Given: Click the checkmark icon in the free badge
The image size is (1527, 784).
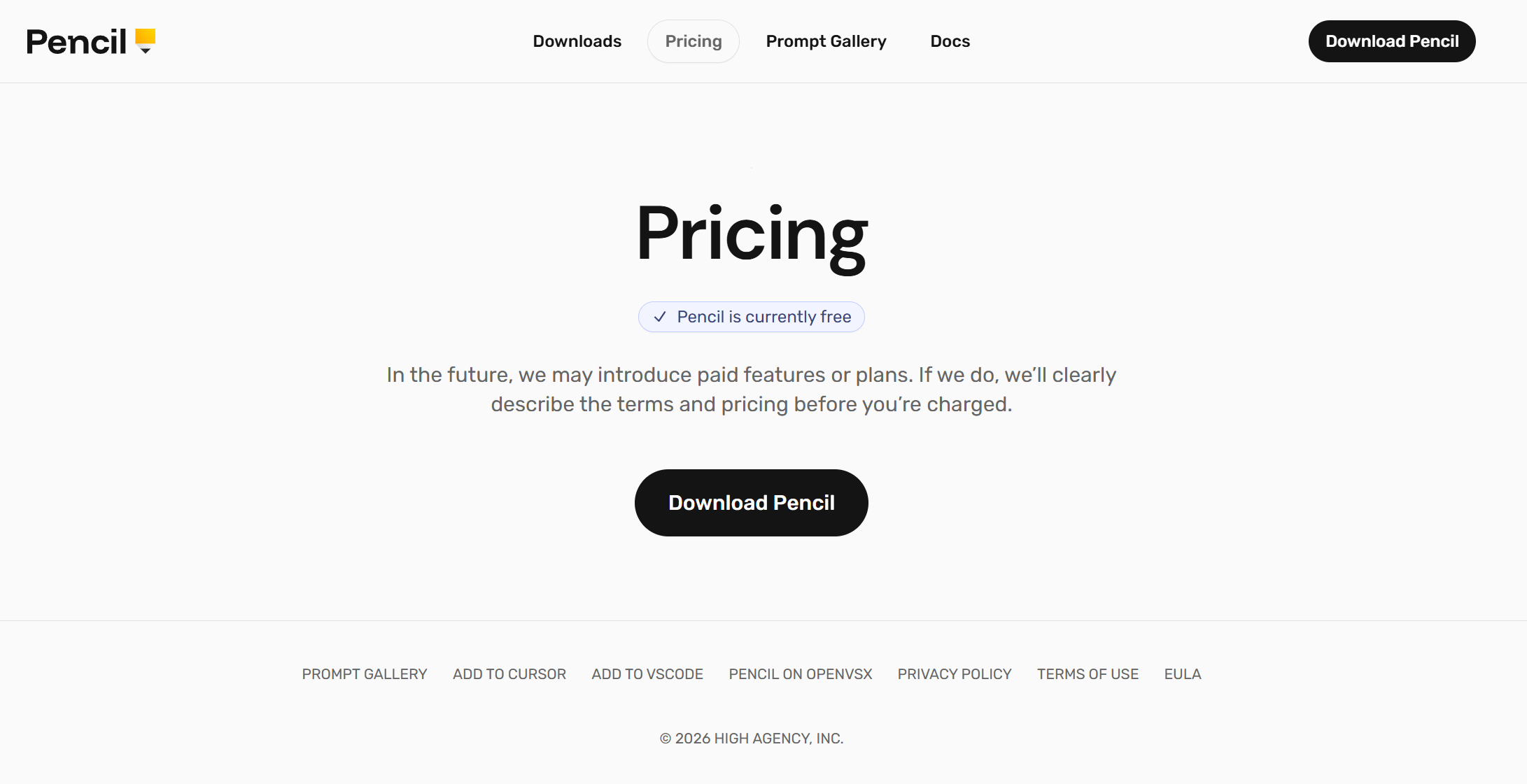Looking at the screenshot, I should (x=659, y=317).
